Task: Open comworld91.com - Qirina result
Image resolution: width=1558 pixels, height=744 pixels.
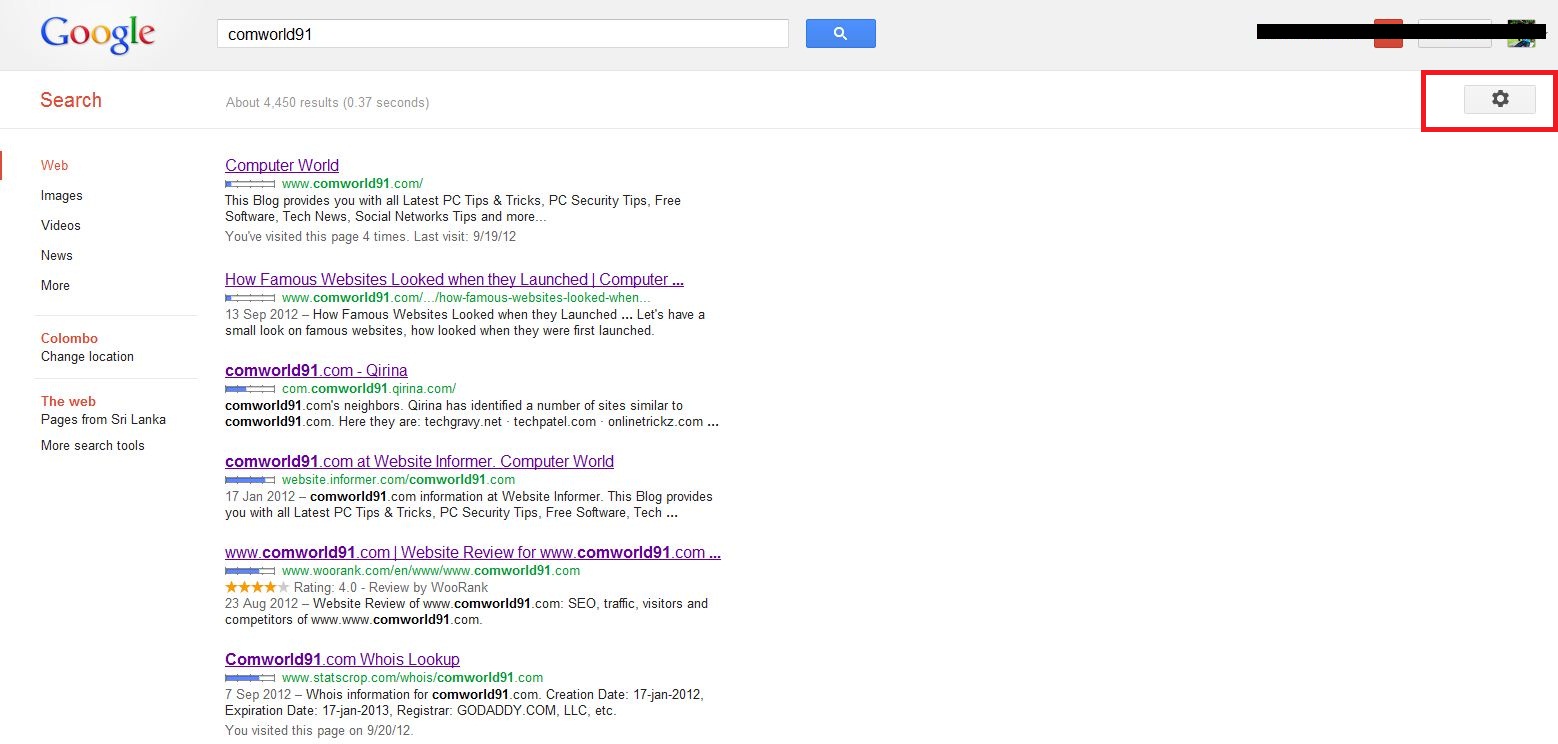Action: click(316, 370)
